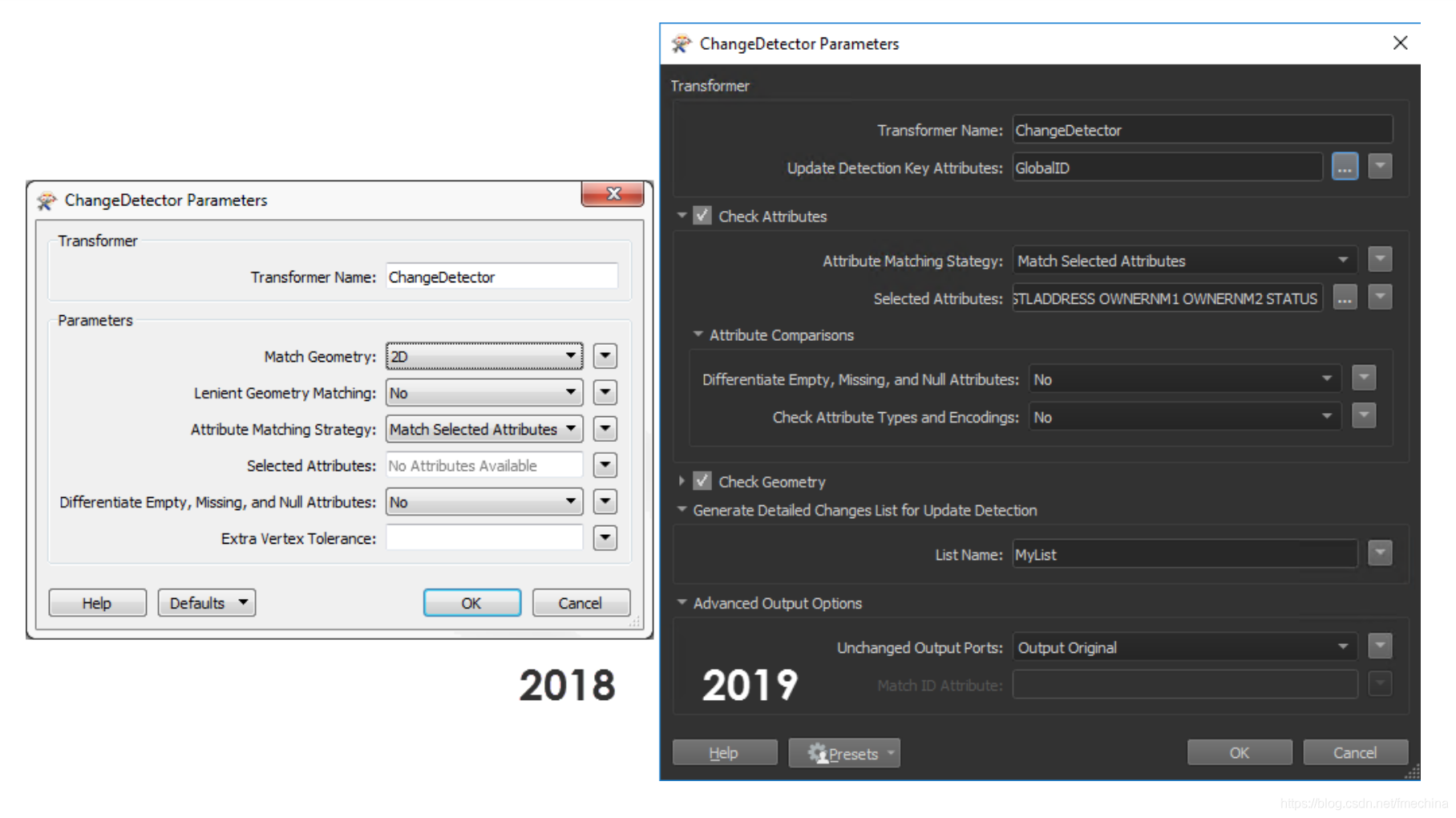Open arrow menu beside Lenient Geometry Matching
Screen dimensions: 1456x818
[605, 392]
